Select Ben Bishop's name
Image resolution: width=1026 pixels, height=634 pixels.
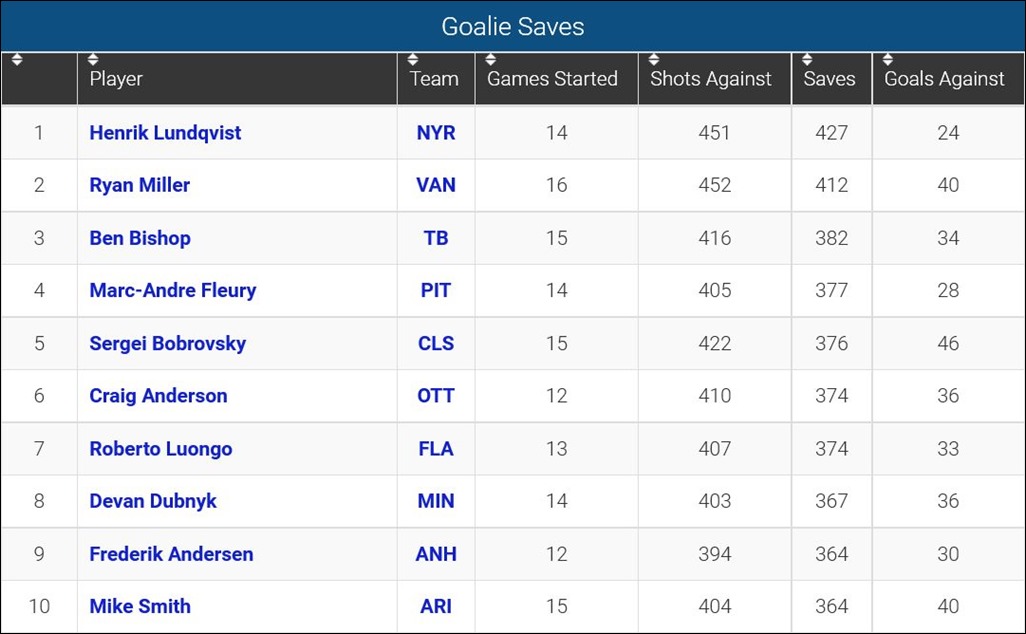(x=139, y=238)
